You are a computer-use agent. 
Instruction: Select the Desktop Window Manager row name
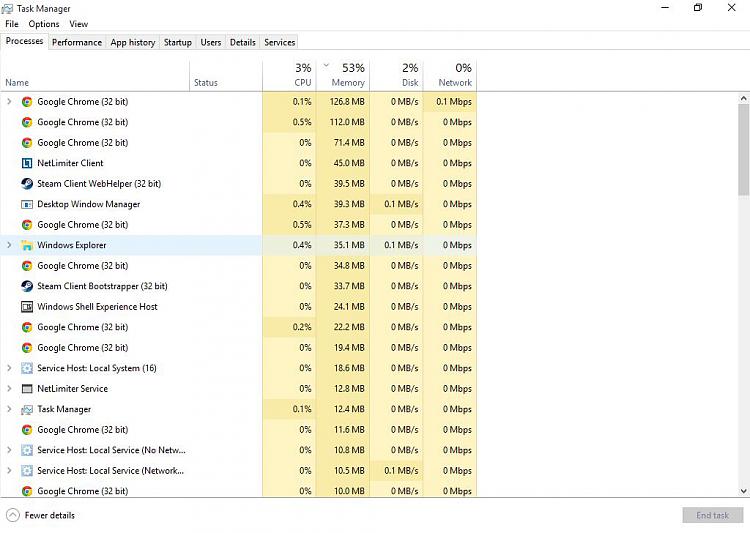click(88, 204)
